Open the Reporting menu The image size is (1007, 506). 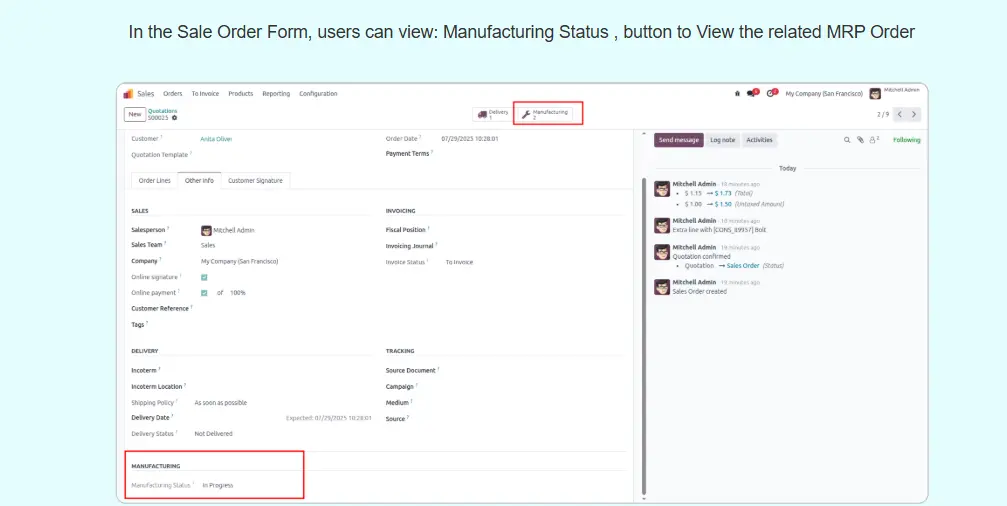[x=276, y=94]
